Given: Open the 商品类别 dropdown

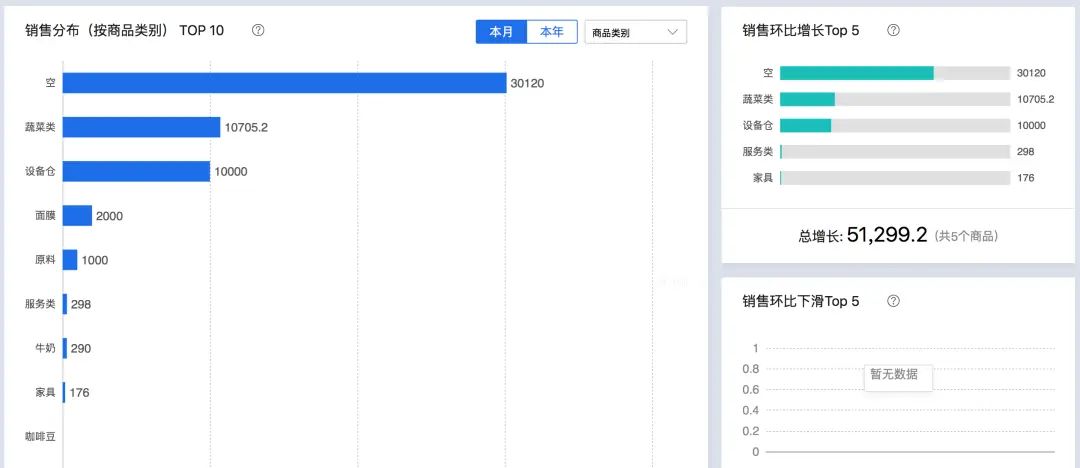Looking at the screenshot, I should (x=635, y=32).
